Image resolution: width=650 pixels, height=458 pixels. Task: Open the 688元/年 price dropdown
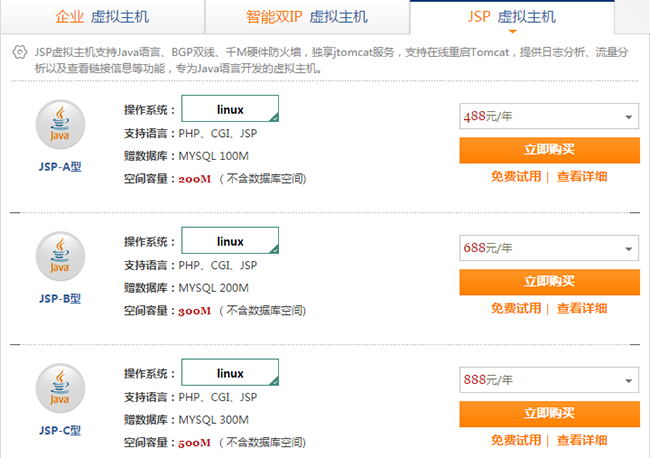tap(549, 248)
